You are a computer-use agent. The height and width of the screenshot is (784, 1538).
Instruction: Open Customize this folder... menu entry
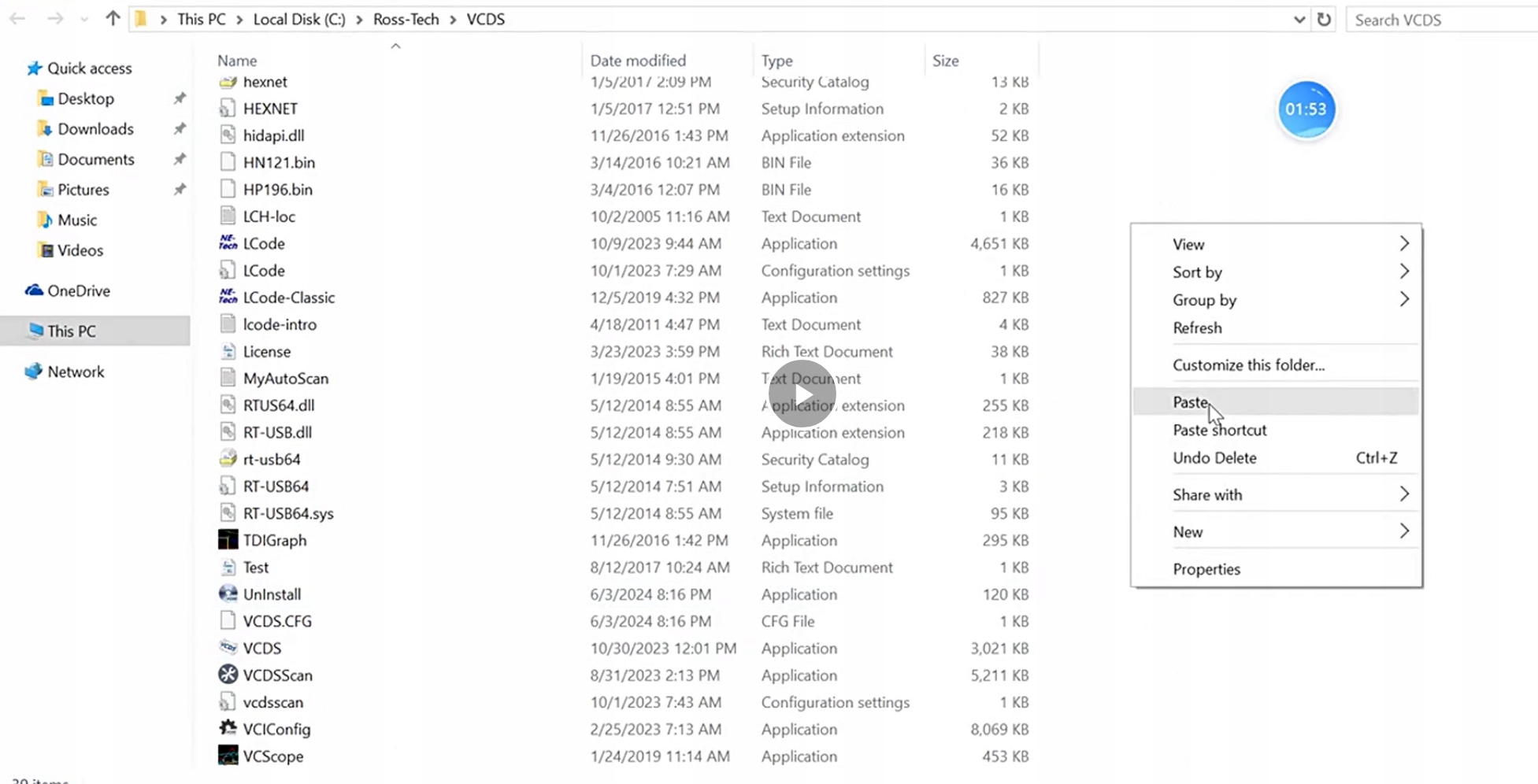(x=1276, y=364)
